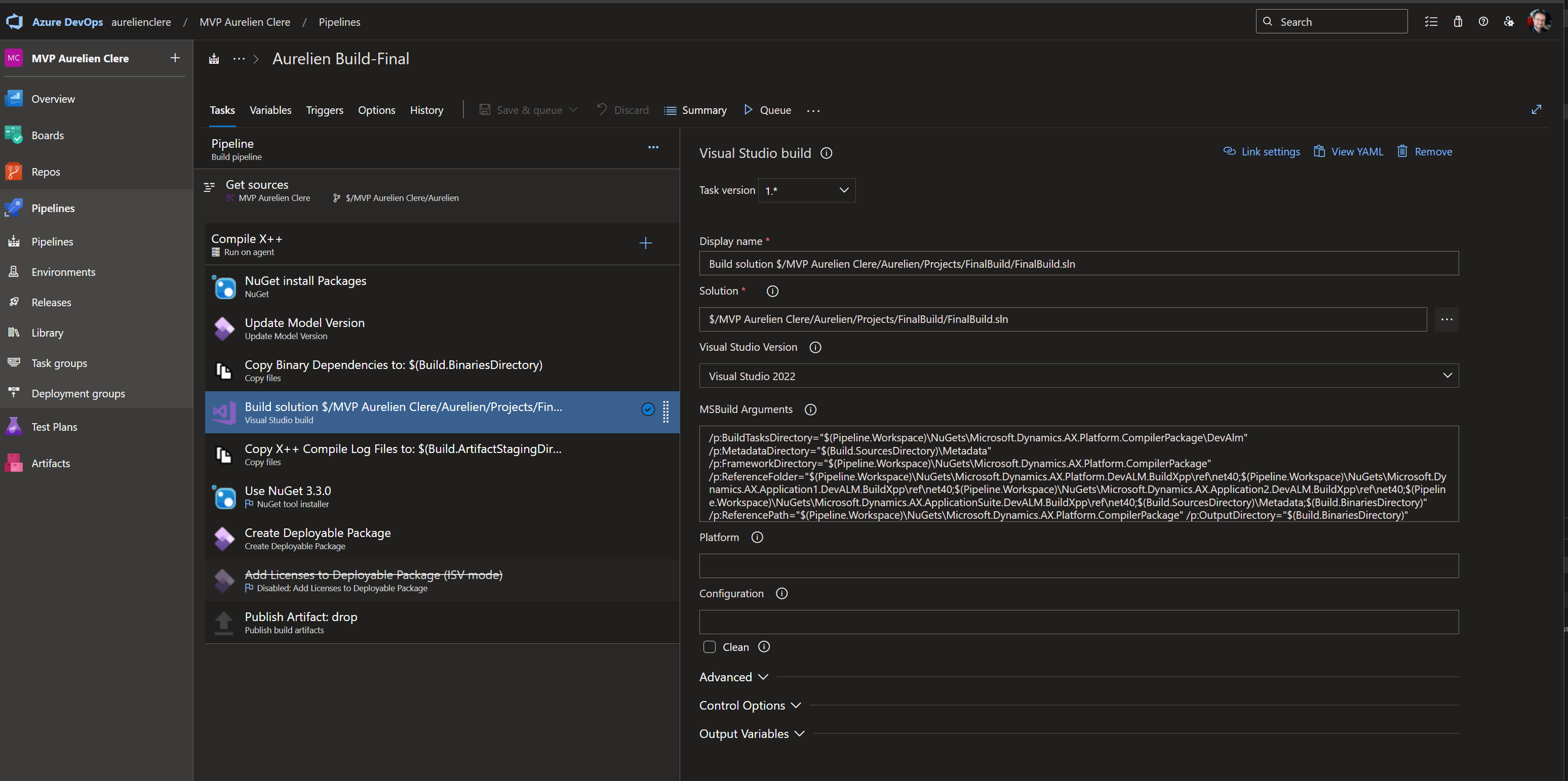Viewport: 1568px width, 781px height.
Task: Browse for solution file with ellipsis button
Action: tap(1446, 320)
